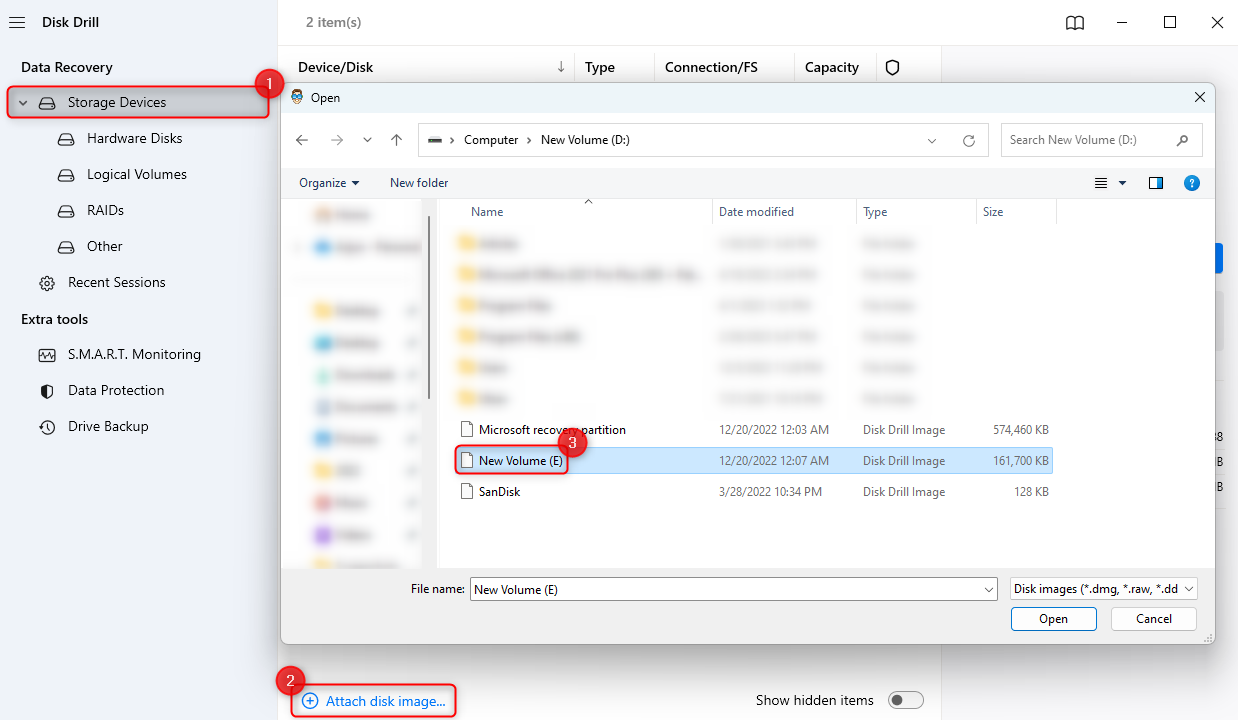
Task: Click the Hardware Disks drive icon
Action: pyautogui.click(x=66, y=139)
